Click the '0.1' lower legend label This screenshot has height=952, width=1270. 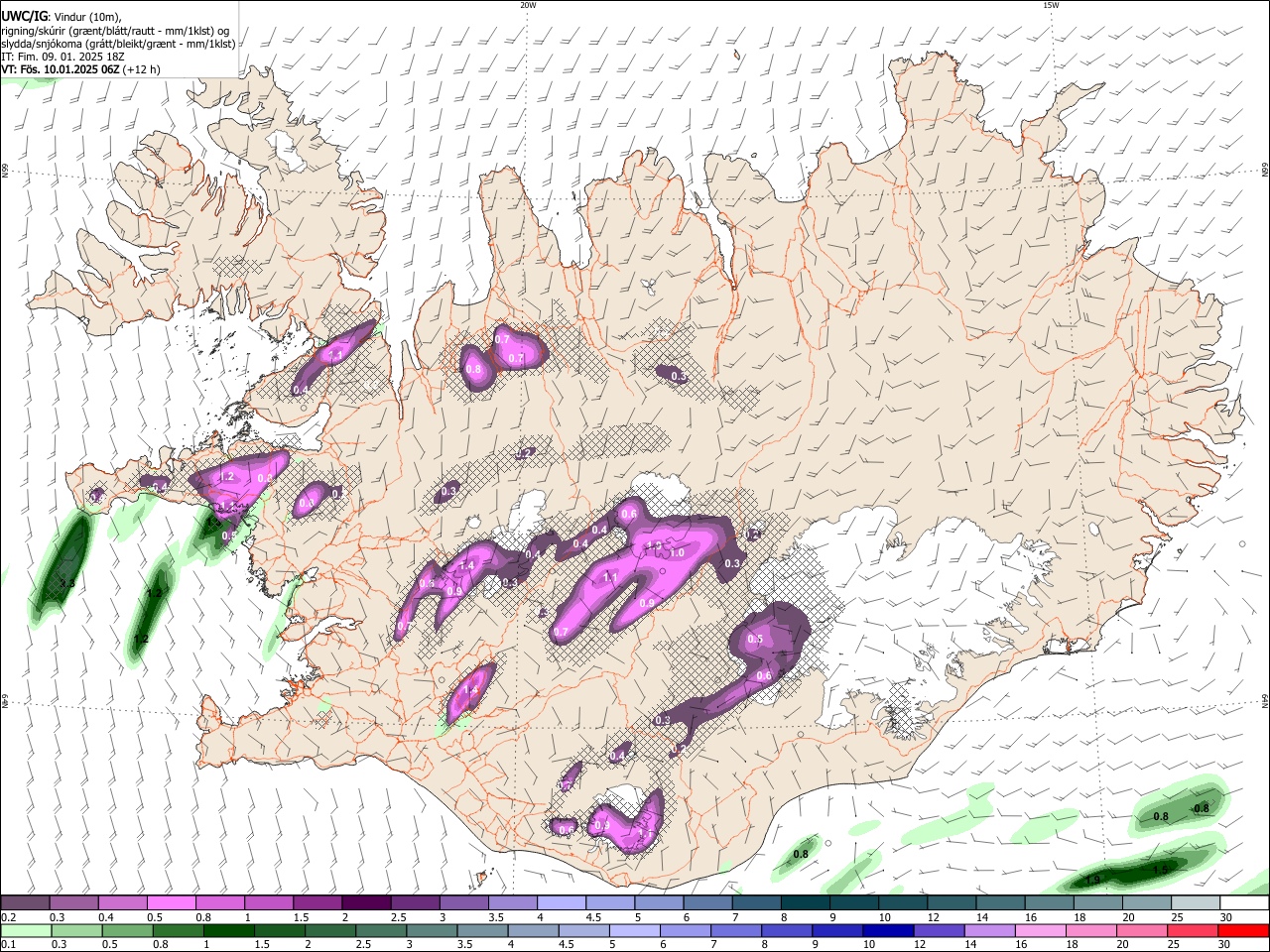coord(8,945)
